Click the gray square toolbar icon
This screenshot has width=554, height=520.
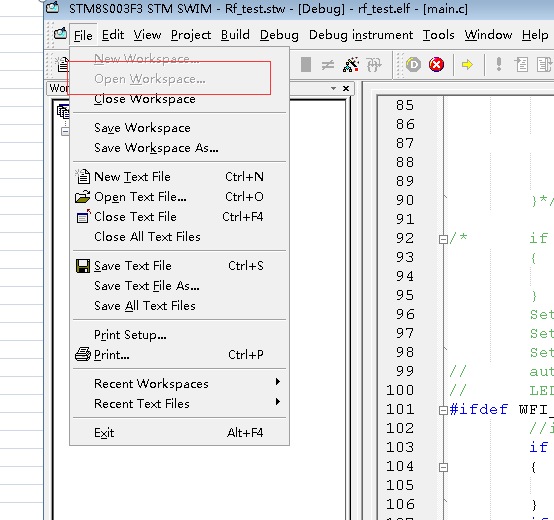(306, 65)
